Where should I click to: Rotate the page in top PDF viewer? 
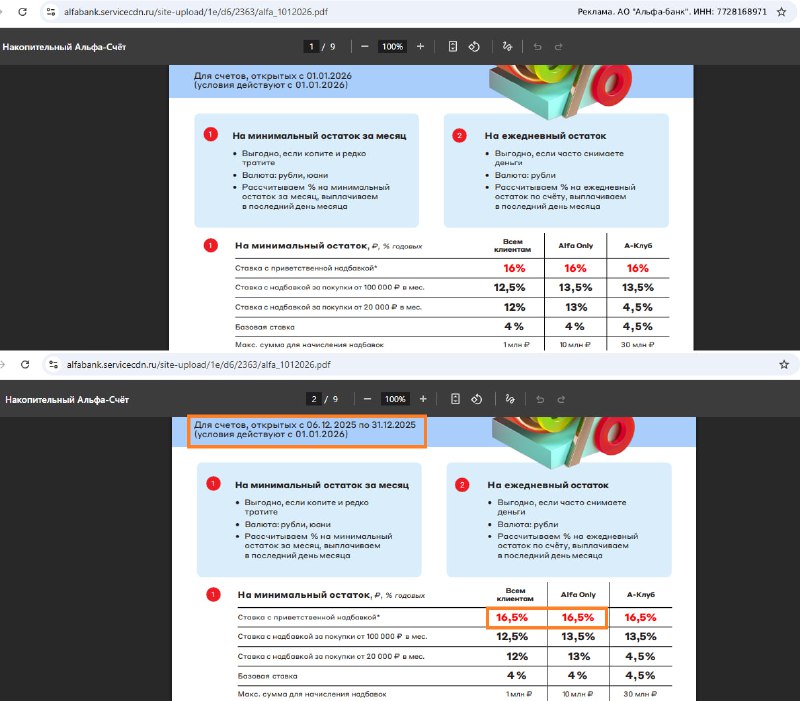coord(475,47)
